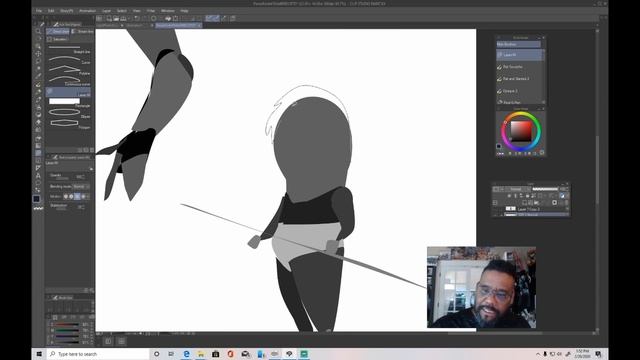Choose the Ellipse sub tool
The height and width of the screenshot is (360, 640).
click(69, 113)
